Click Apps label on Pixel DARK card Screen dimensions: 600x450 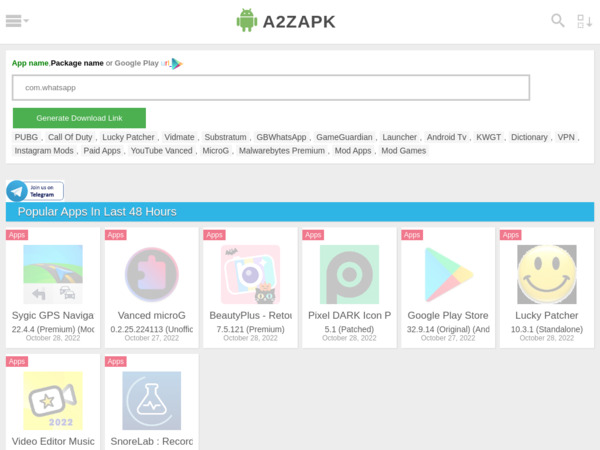tap(313, 235)
